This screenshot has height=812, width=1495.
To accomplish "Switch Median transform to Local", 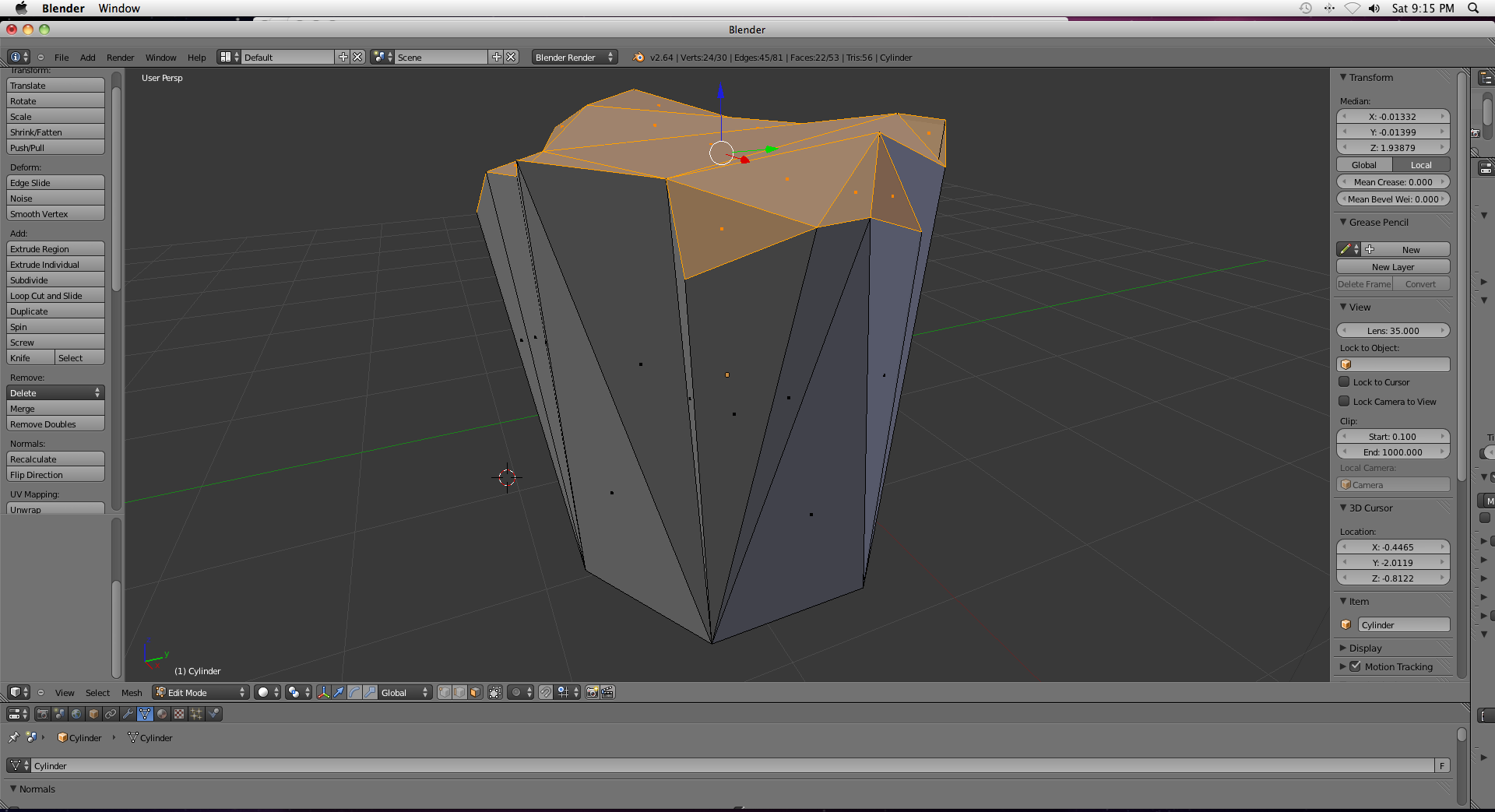I will 1421,165.
